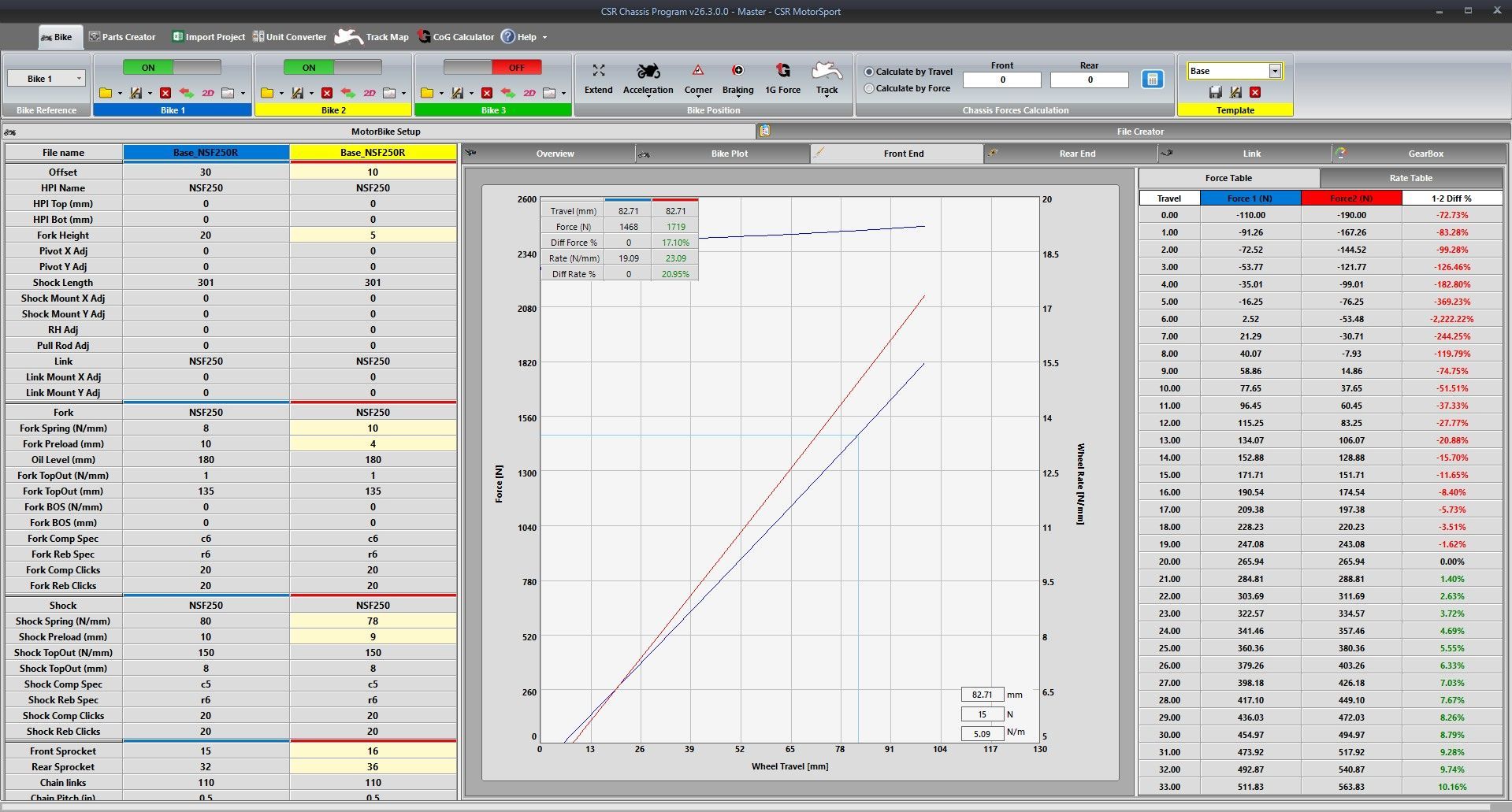Click the blue chassis forces calculator icon
Viewport: 1512px width, 812px height.
coord(1152,80)
